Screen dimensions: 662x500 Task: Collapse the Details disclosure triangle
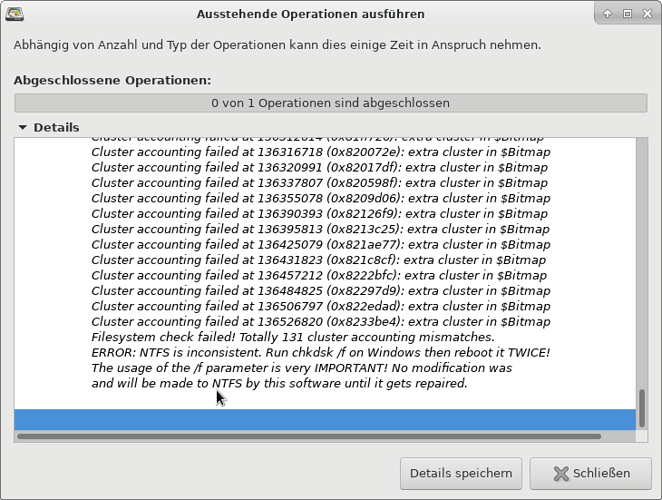click(x=22, y=127)
